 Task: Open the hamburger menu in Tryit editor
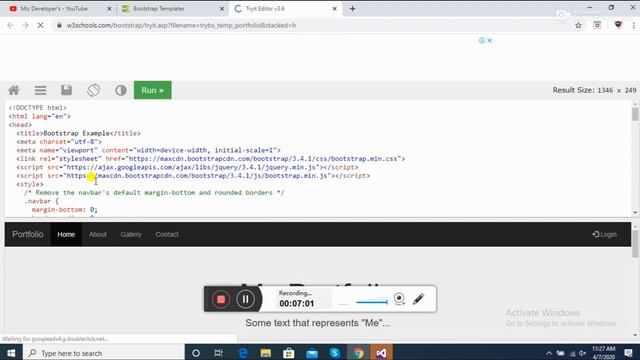(x=40, y=90)
